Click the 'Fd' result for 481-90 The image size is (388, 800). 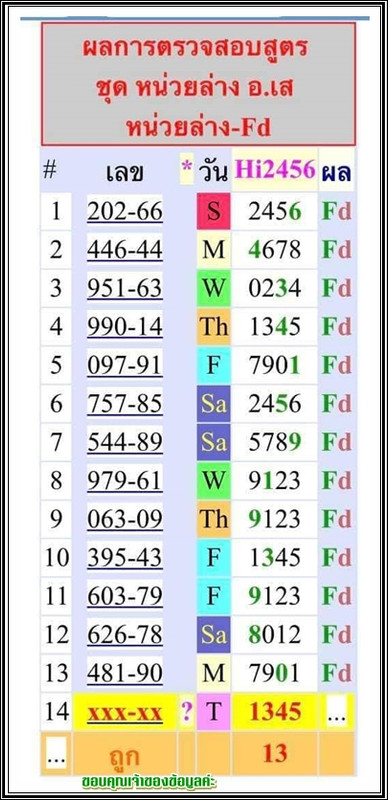click(336, 673)
